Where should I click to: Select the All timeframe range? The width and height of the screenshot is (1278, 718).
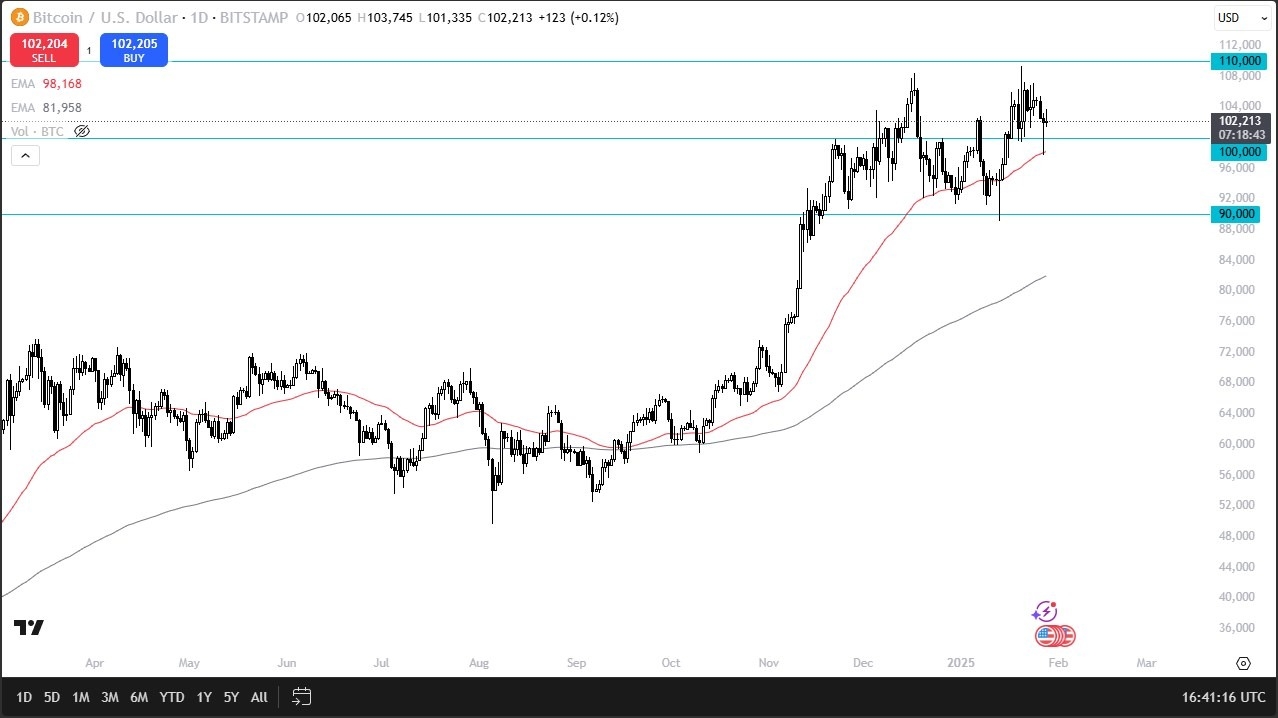pyautogui.click(x=259, y=697)
